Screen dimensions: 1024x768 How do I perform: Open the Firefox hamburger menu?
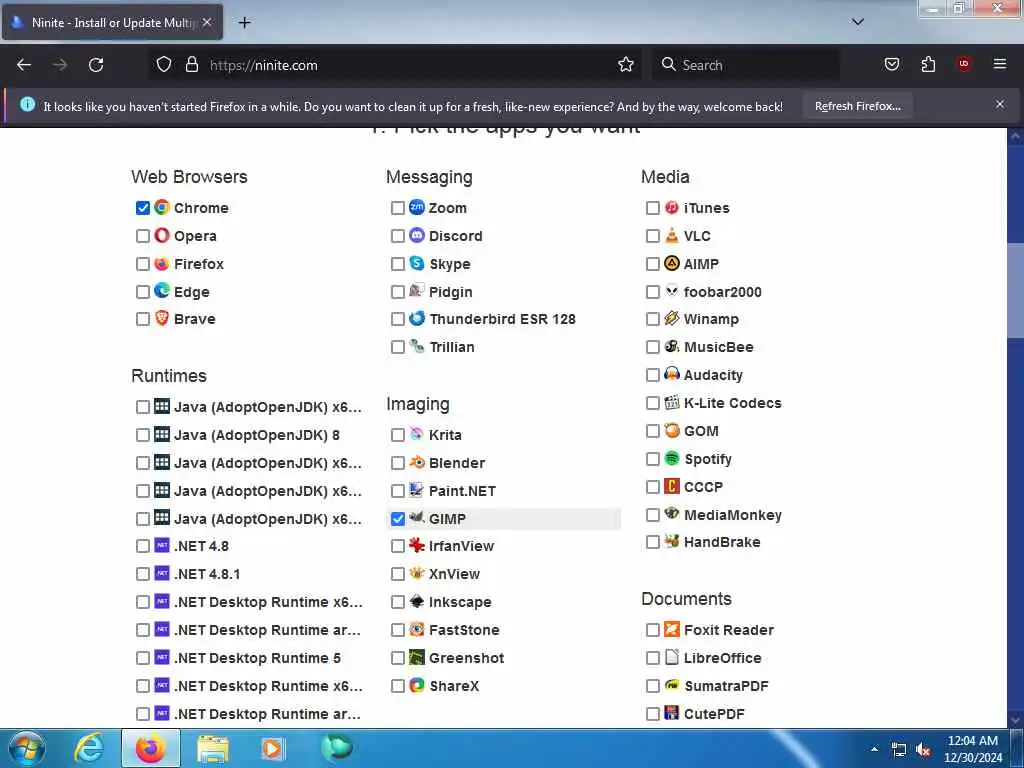coord(1000,64)
